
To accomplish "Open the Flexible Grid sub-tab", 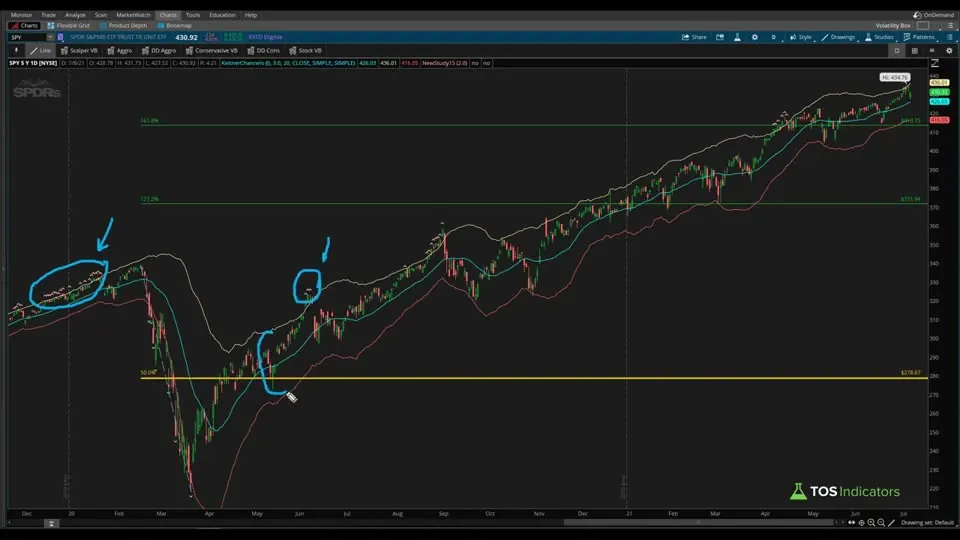I will tap(69, 26).
